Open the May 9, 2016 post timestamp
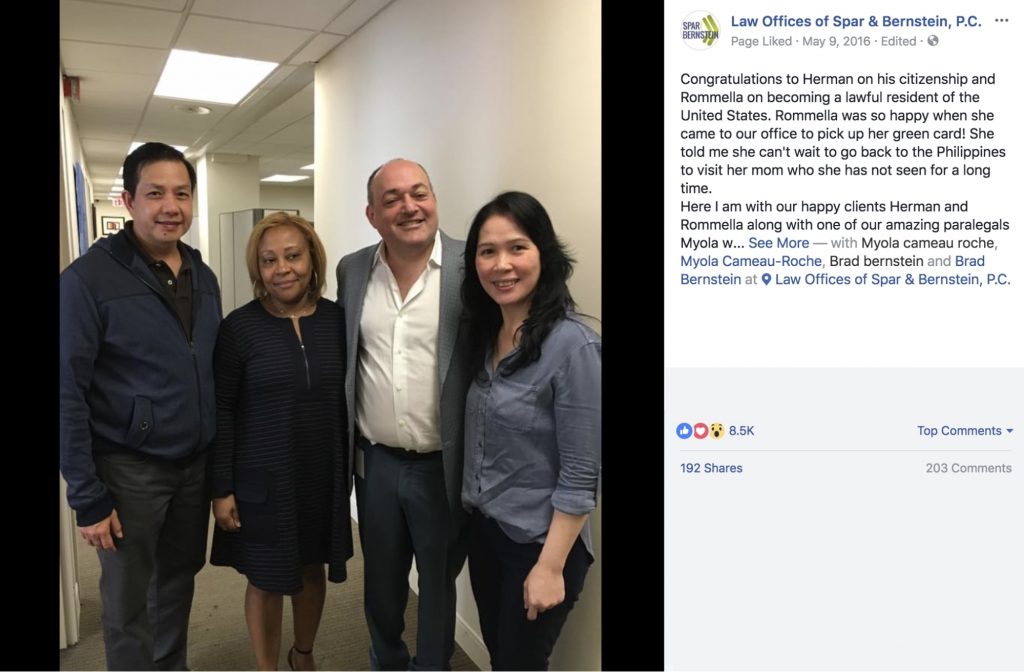The image size is (1024, 672). point(835,41)
